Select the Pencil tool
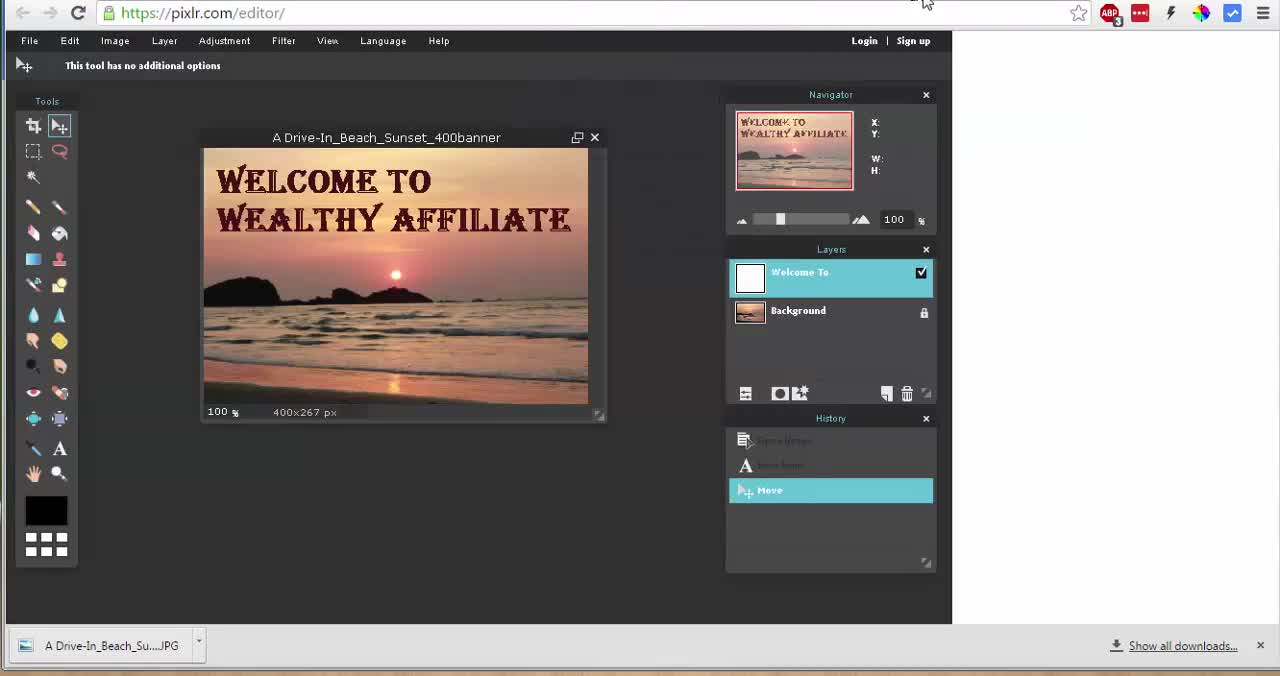 [33, 207]
